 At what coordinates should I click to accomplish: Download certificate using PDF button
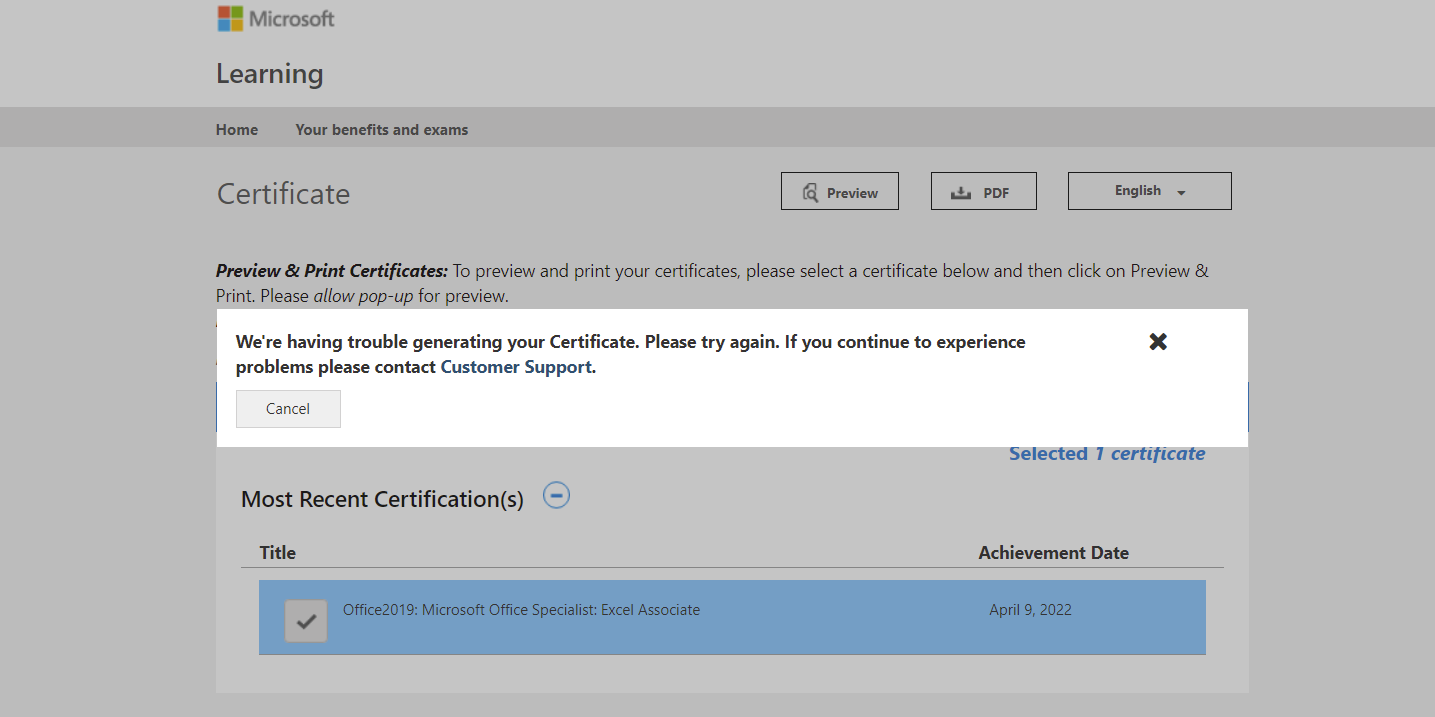(984, 192)
